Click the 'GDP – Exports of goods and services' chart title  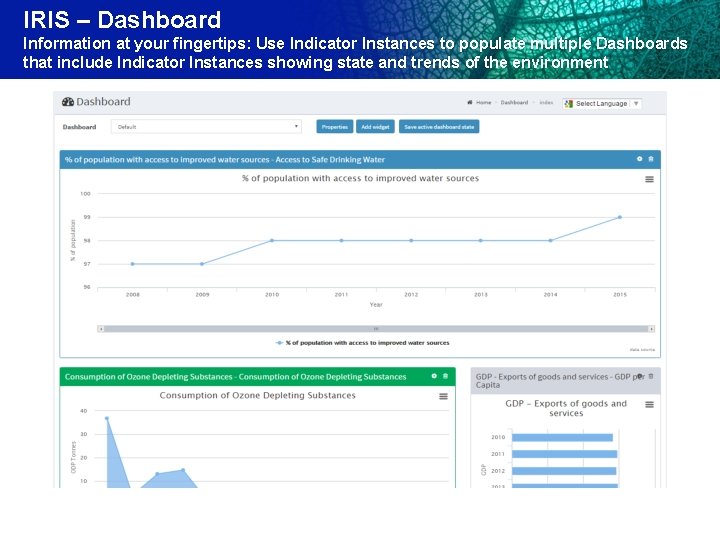(566, 408)
